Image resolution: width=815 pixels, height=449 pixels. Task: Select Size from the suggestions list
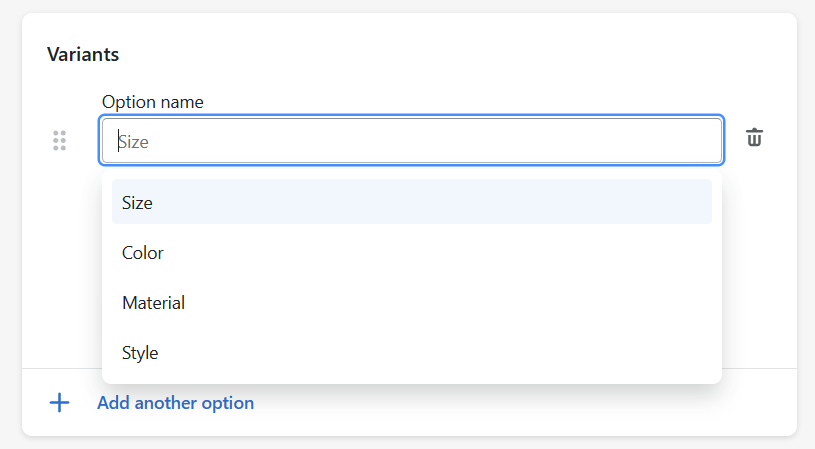[x=412, y=202]
